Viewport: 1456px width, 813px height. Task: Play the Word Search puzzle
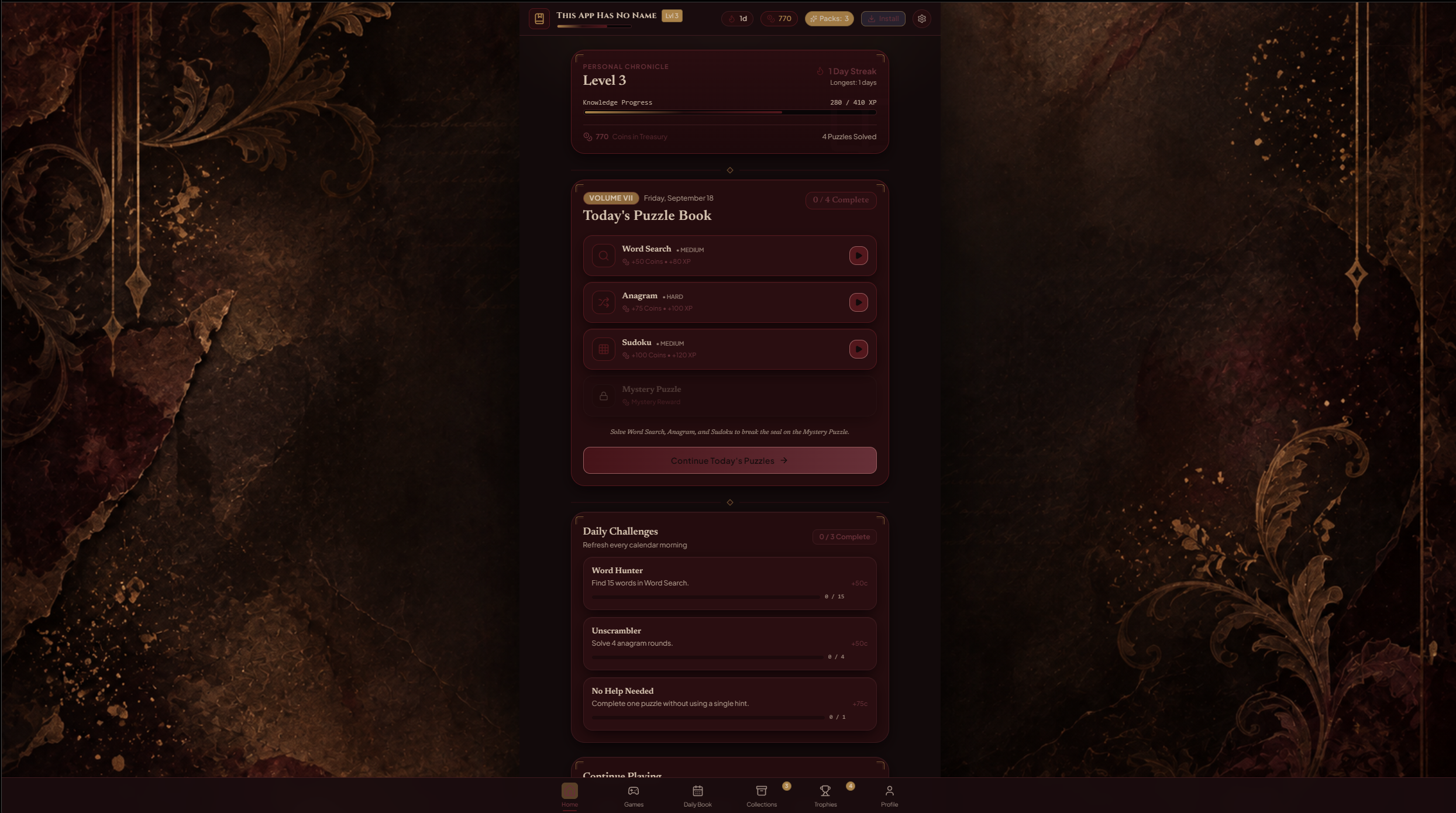[858, 256]
